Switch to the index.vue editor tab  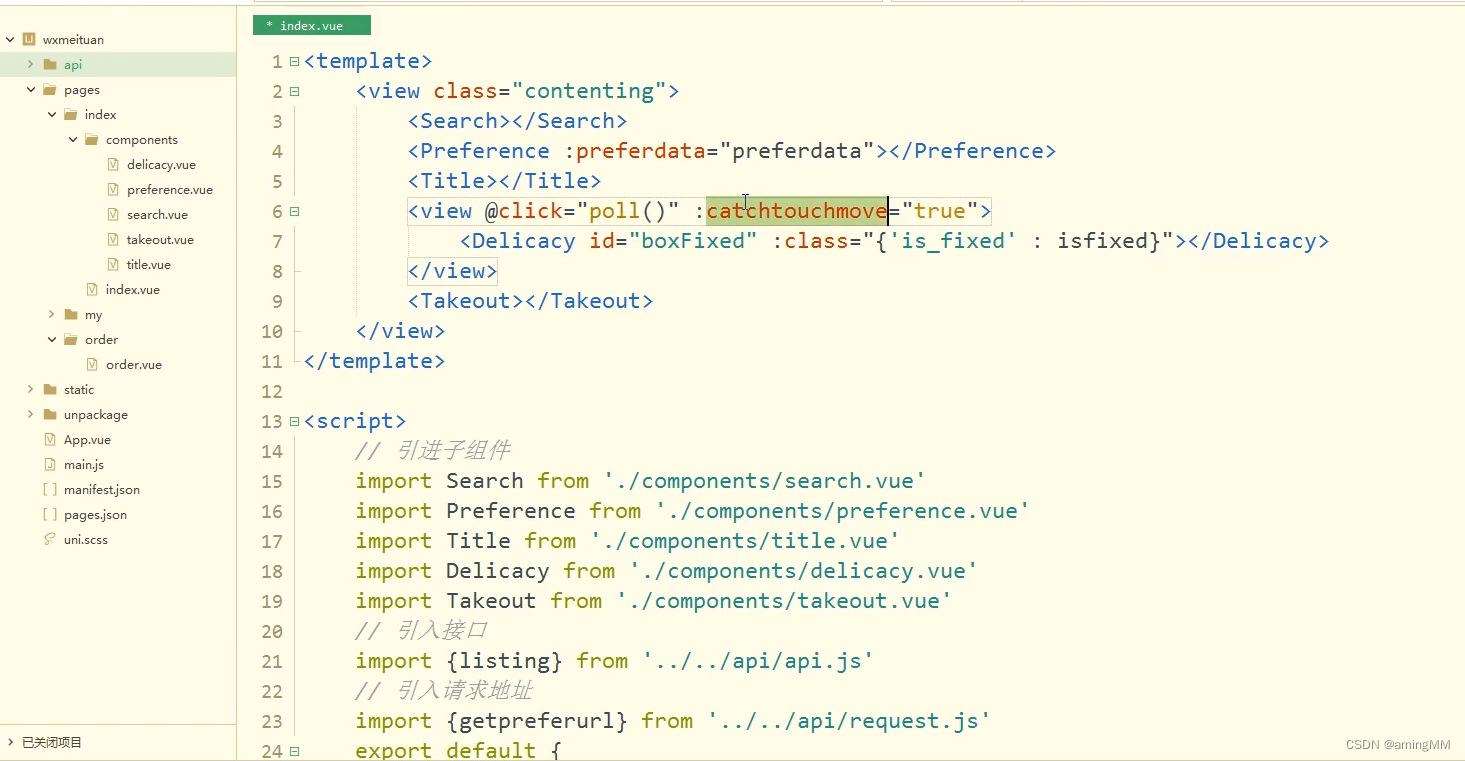tap(312, 25)
